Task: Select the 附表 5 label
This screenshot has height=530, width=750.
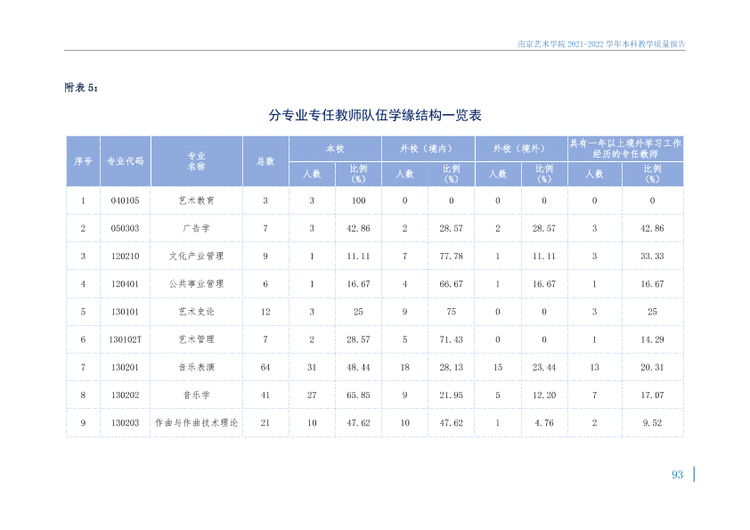Action: 81,88
